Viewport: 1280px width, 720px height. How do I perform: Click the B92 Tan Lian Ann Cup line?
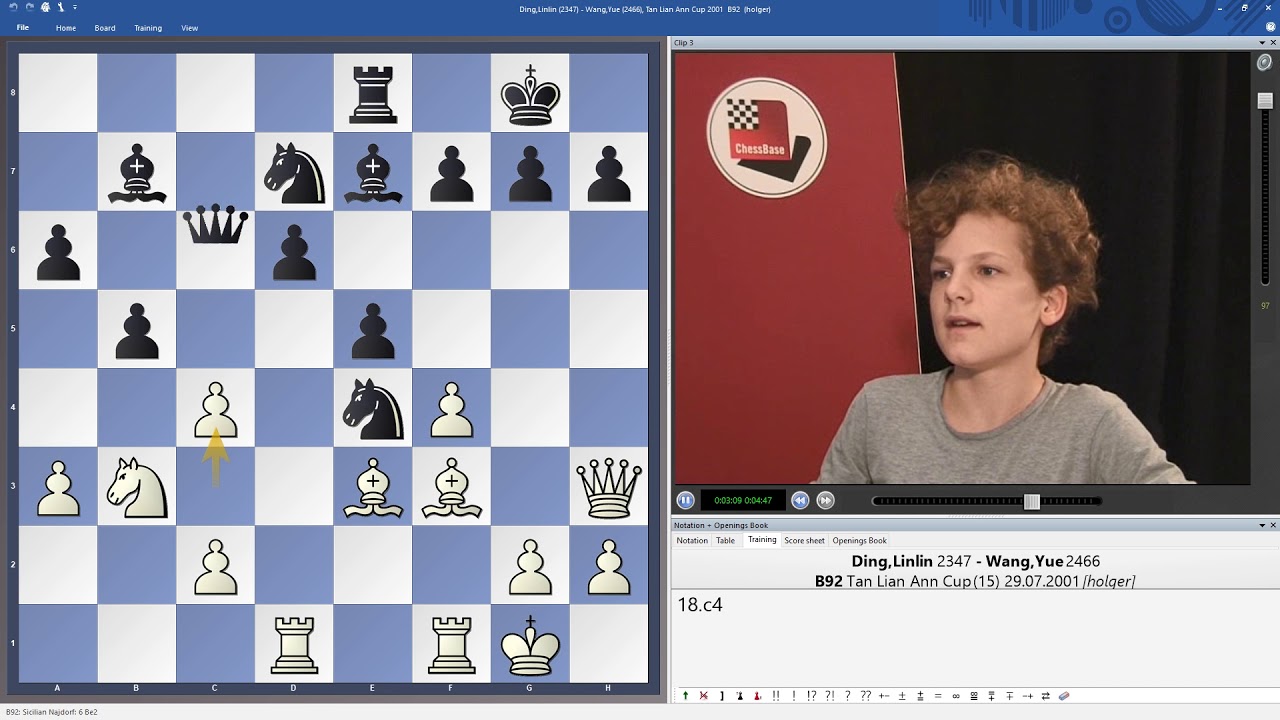click(x=975, y=581)
